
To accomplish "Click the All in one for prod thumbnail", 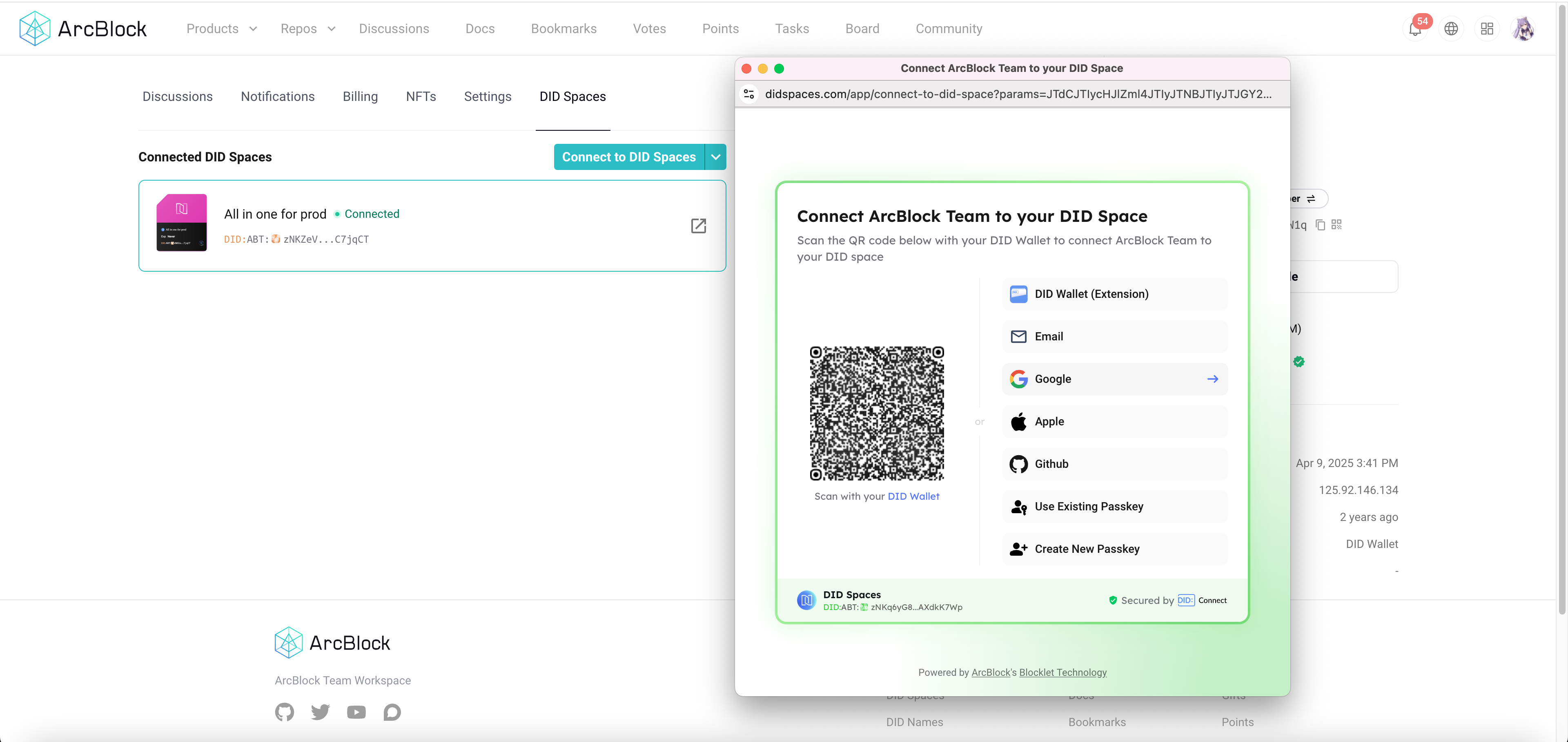I will coord(181,222).
